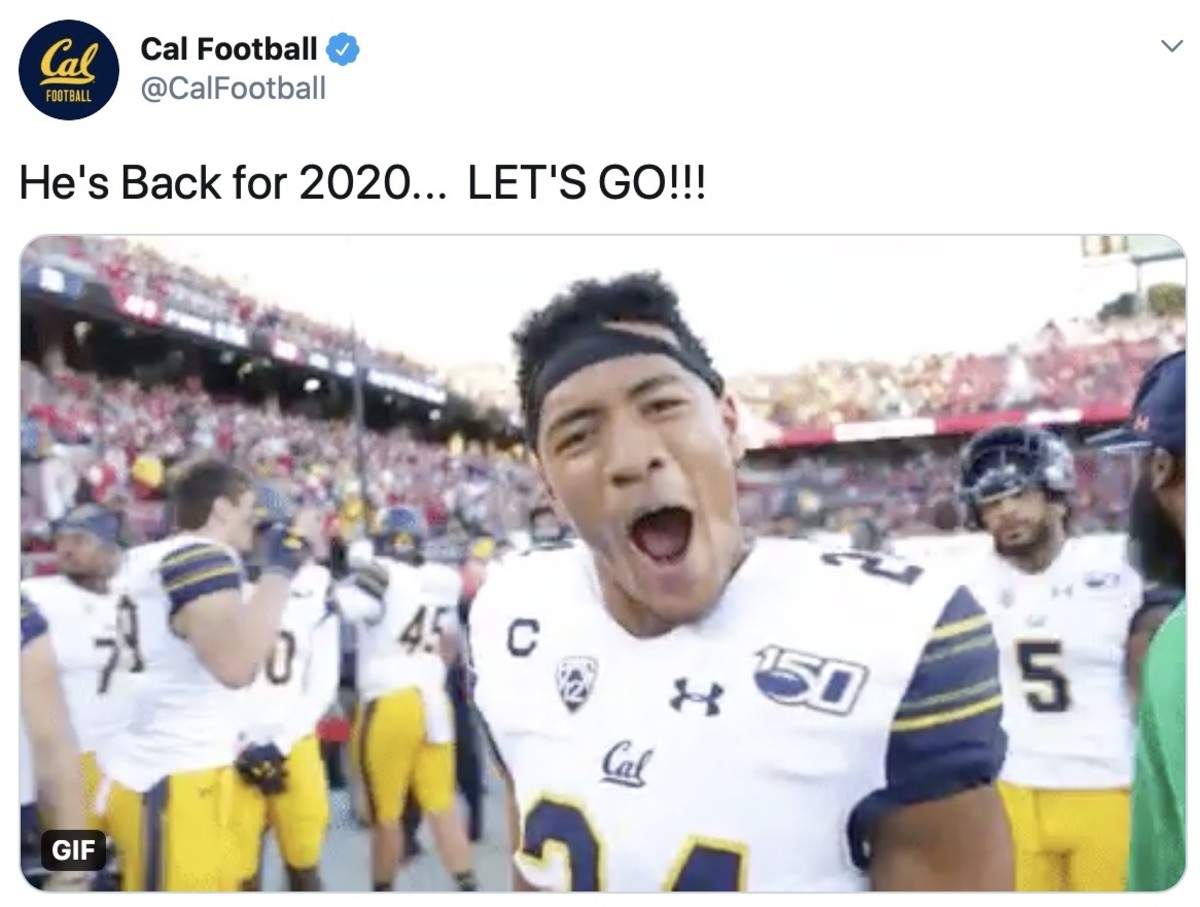Visit the @CalFootball handle link
Viewport: 1200px width, 907px height.
(x=233, y=89)
